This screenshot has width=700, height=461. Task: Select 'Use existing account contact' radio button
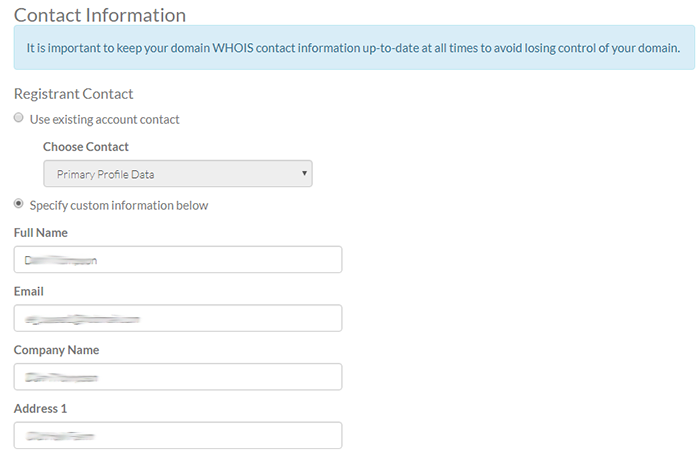coord(18,118)
